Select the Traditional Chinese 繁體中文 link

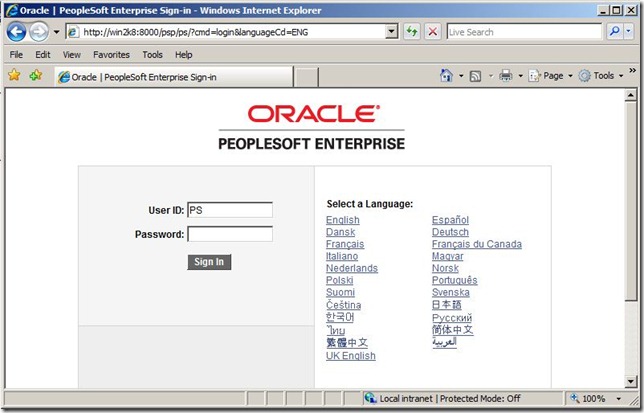click(347, 342)
